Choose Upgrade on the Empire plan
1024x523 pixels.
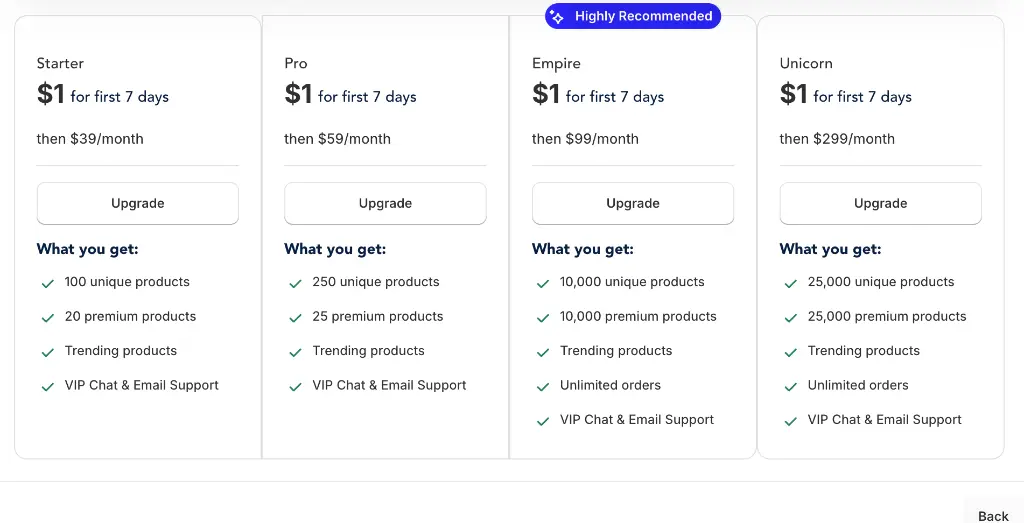coord(633,203)
